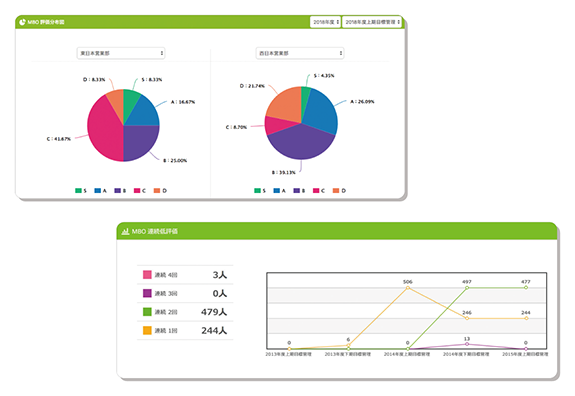This screenshot has width=575, height=396.
Task: Click the 2013年度上期目標管理 axis label
Action: pyautogui.click(x=289, y=354)
